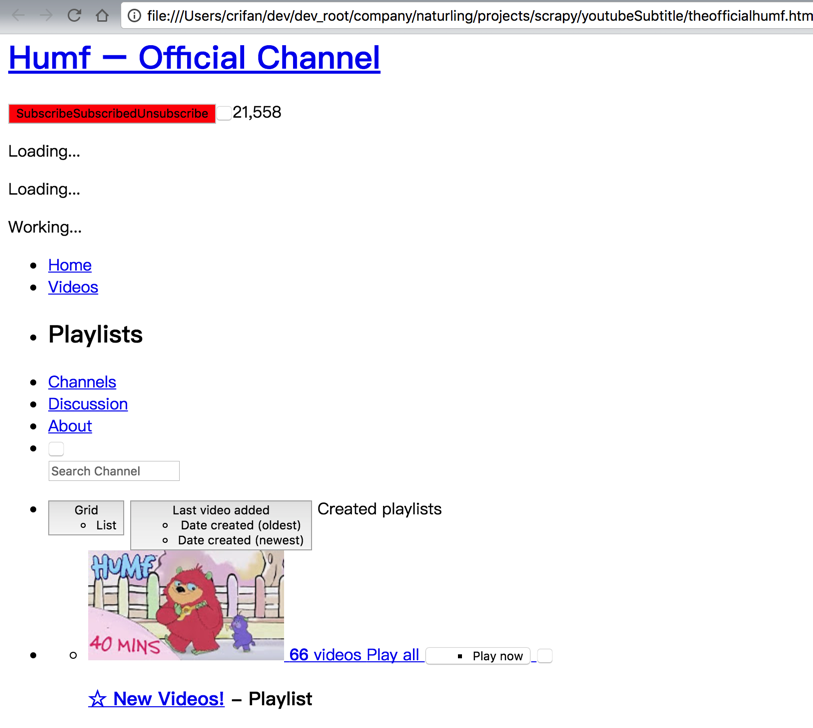Open the Discussion tab link
Image resolution: width=813 pixels, height=728 pixels.
click(x=88, y=404)
